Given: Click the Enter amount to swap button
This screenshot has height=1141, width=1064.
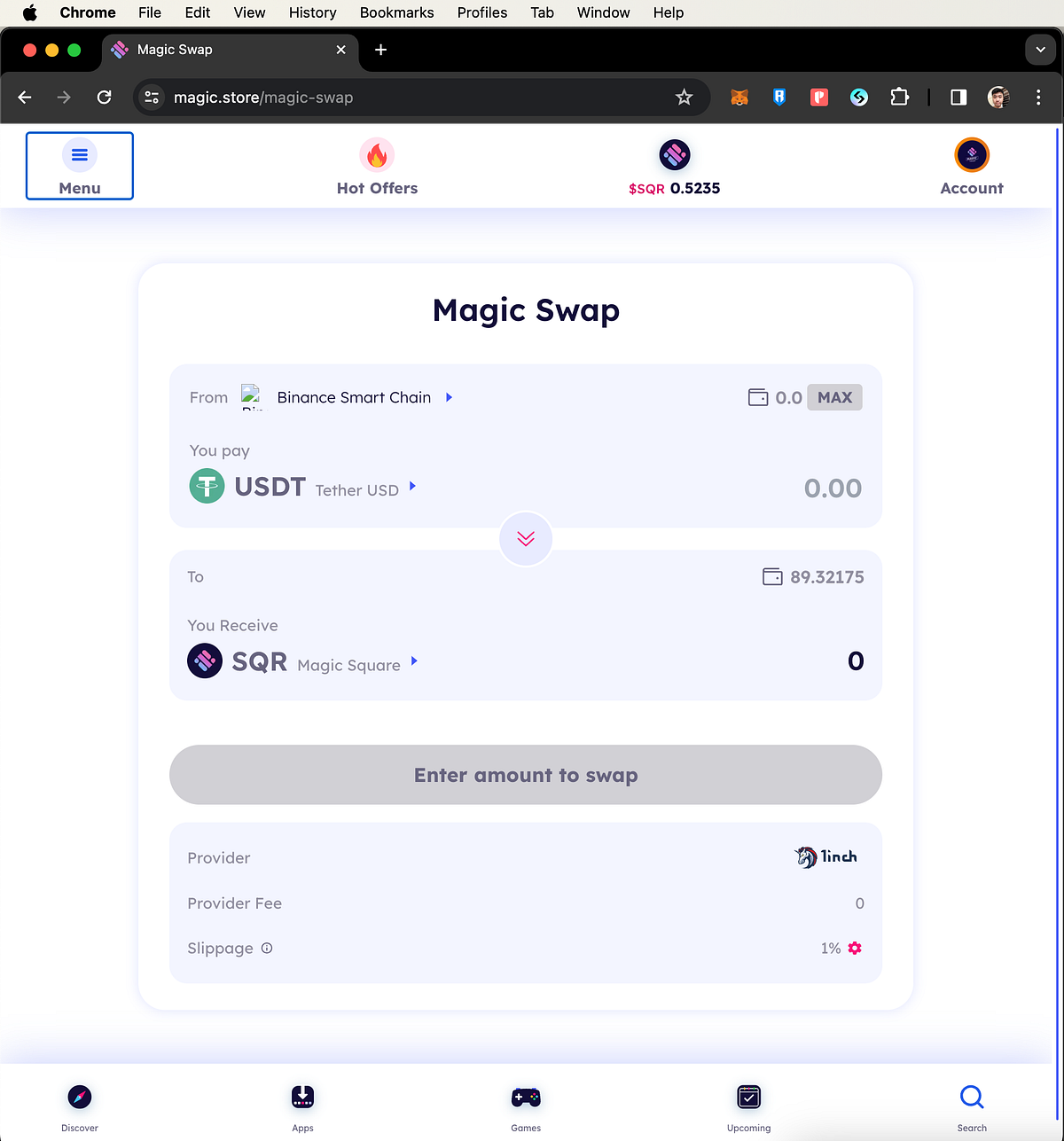Looking at the screenshot, I should click(526, 775).
